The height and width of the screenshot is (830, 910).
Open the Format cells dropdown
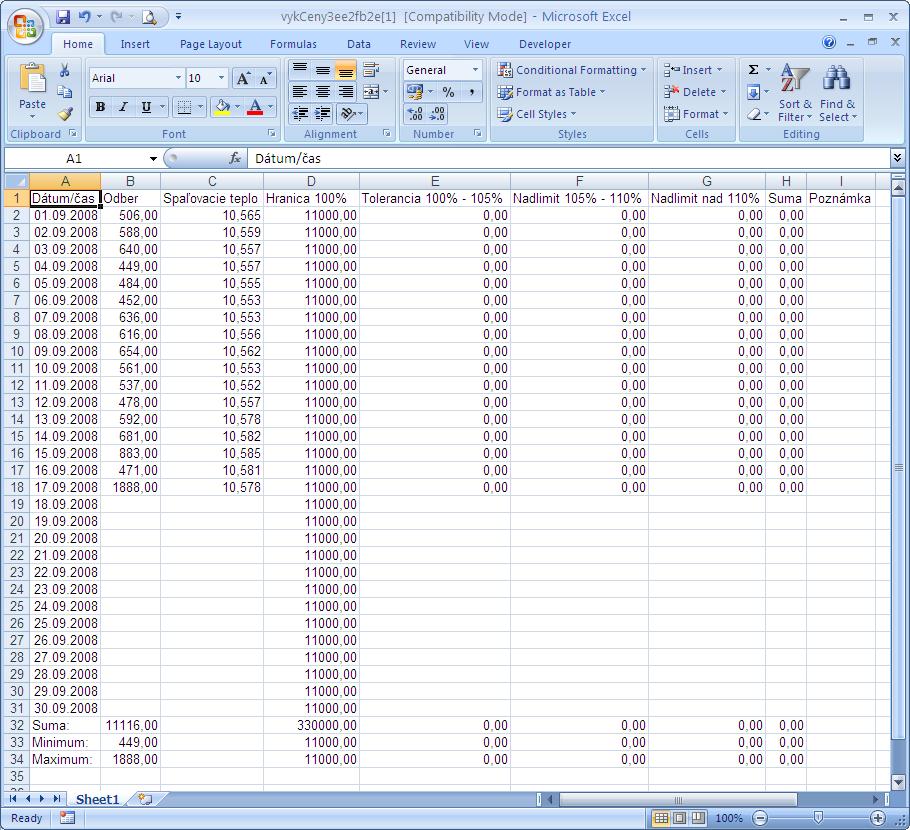tap(695, 114)
